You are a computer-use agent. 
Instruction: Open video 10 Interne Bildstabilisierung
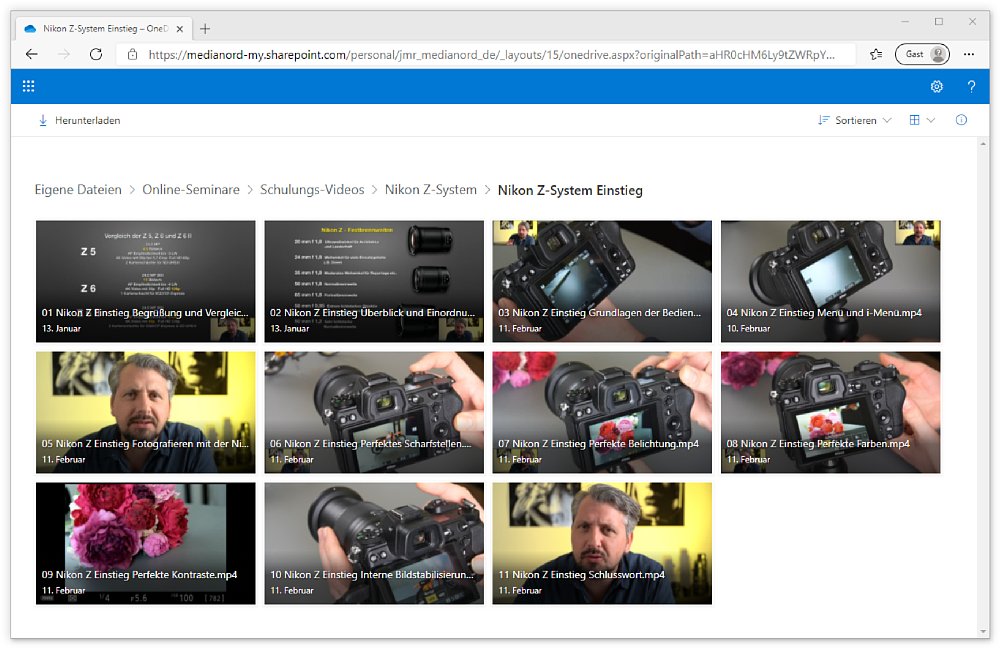pos(374,543)
